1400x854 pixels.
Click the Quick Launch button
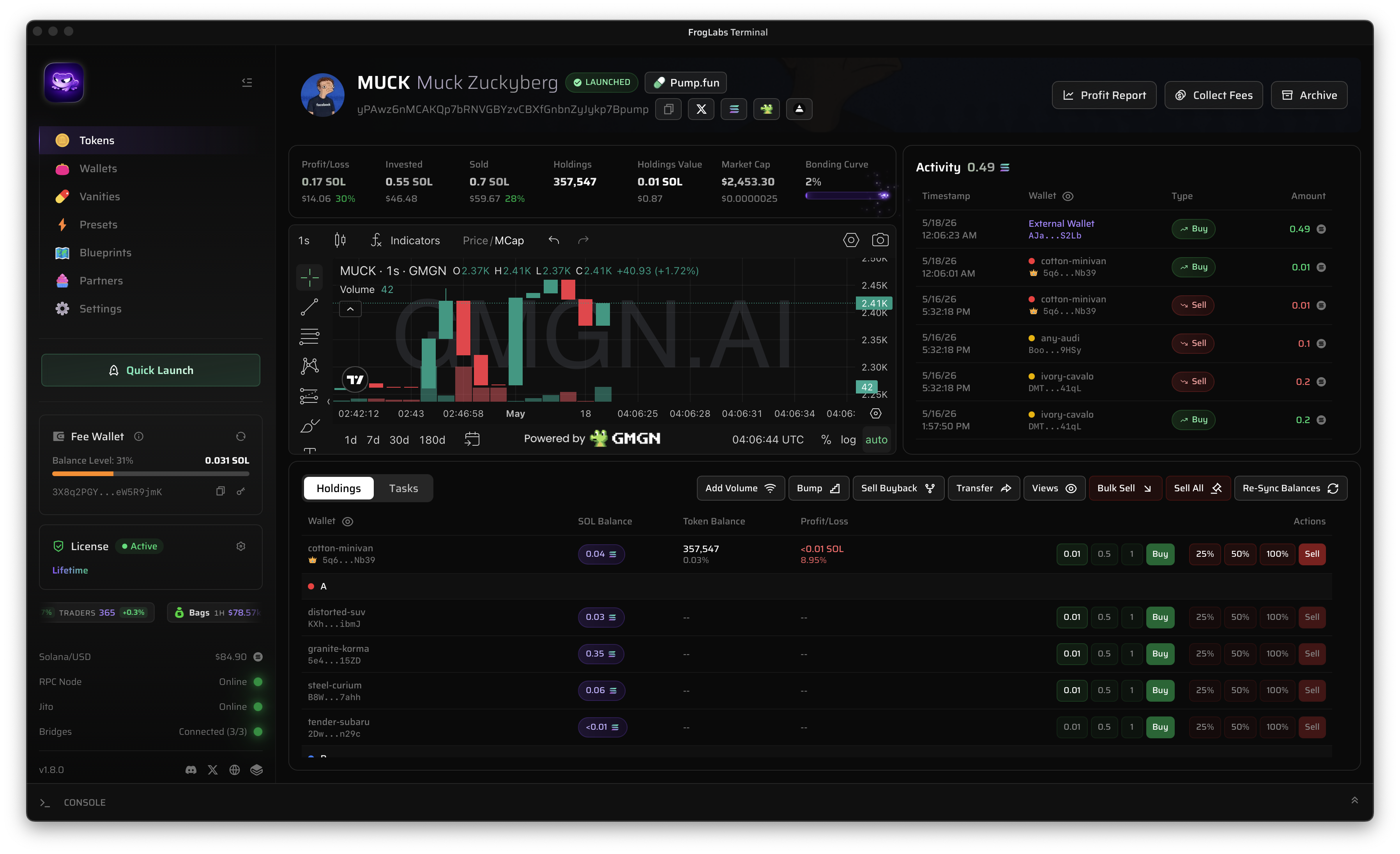point(150,370)
